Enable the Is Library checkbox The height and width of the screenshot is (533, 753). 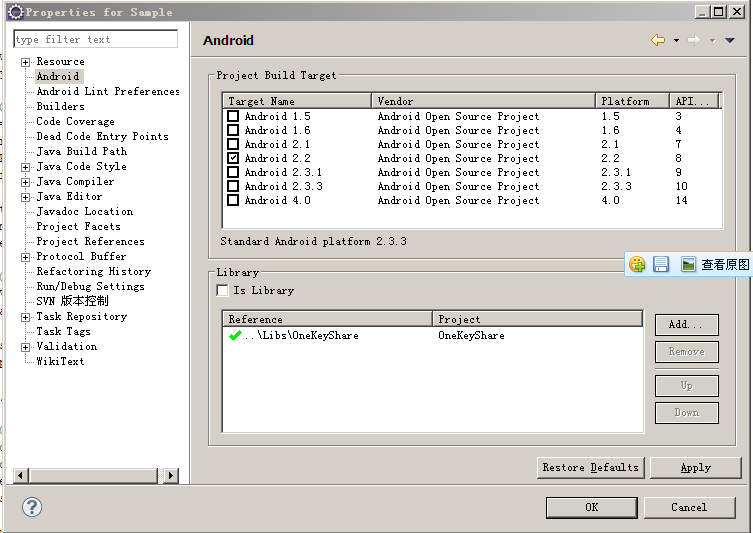tap(222, 291)
